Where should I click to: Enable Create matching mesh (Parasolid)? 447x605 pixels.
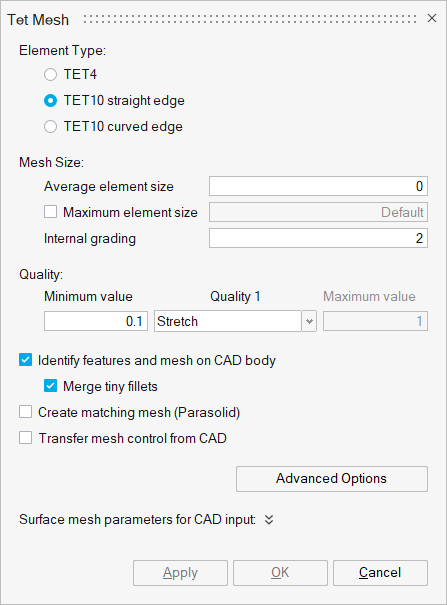25,412
